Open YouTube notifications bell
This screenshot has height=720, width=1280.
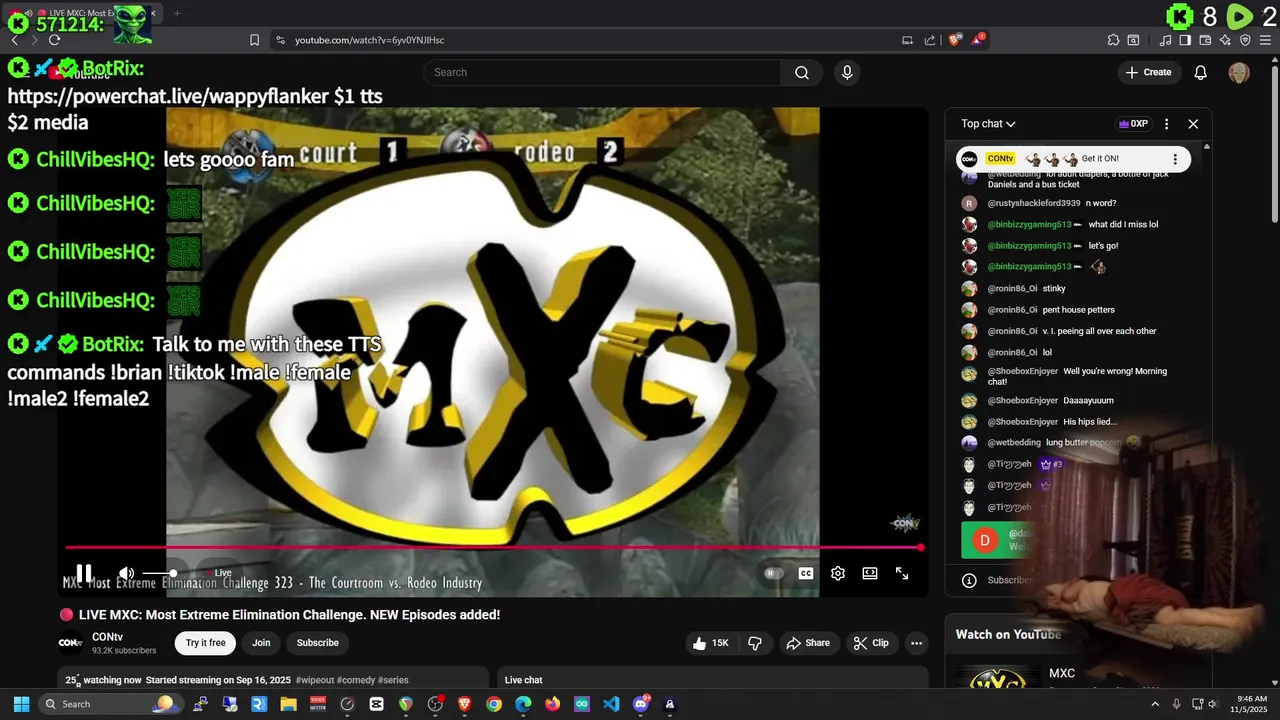tap(1201, 72)
